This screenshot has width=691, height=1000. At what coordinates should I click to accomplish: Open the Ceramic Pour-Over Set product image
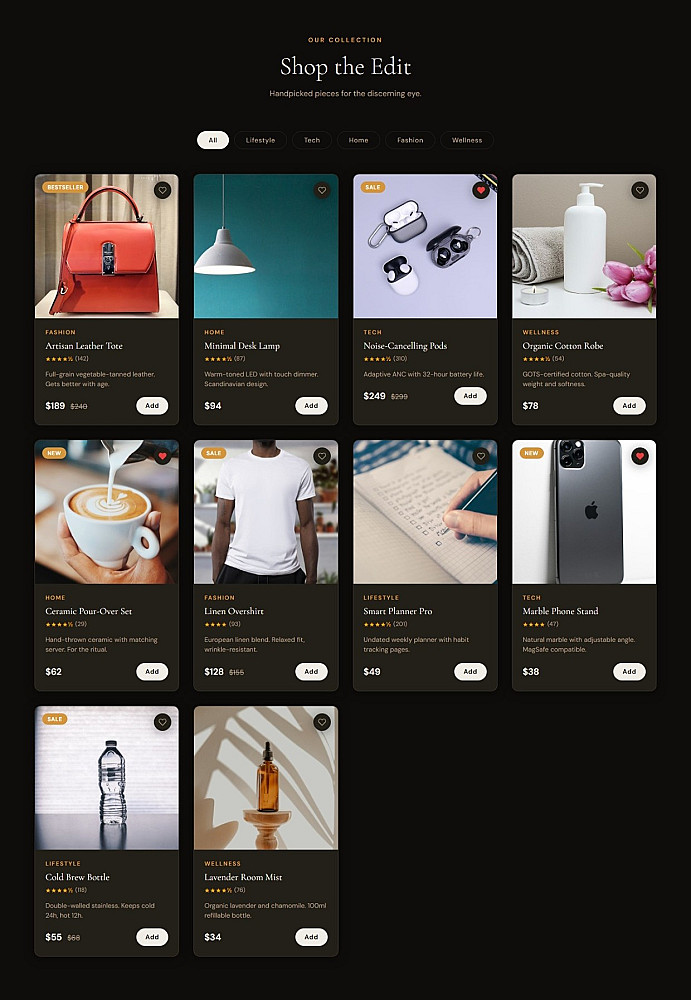click(x=107, y=512)
